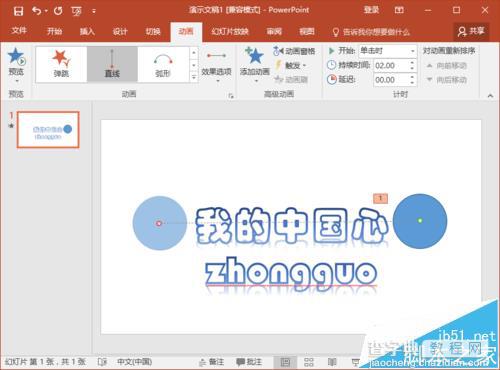Viewport: 500px width, 370px height.
Task: Open the 动画窗格 animation pane
Action: [x=294, y=51]
